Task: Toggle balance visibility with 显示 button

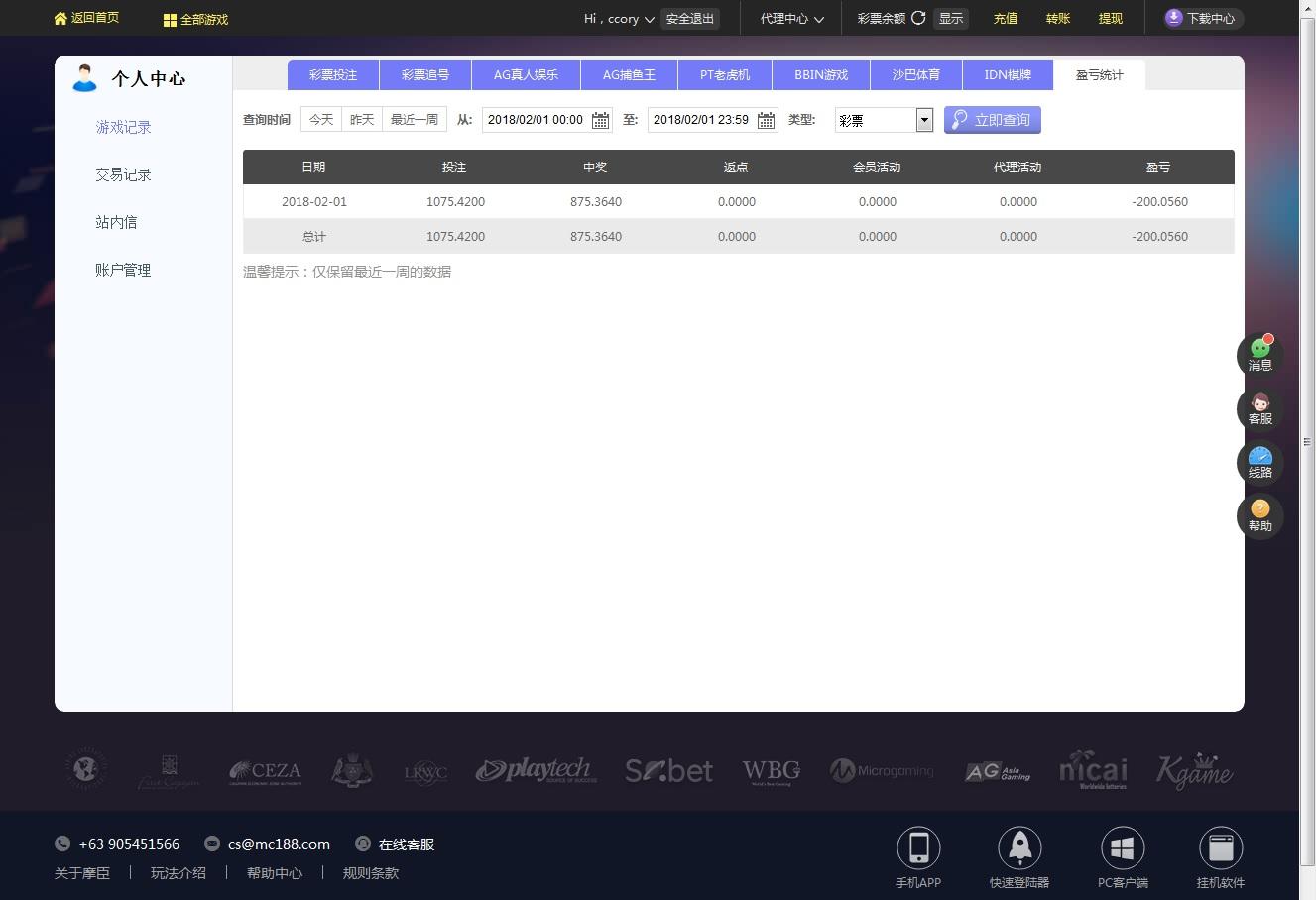Action: (x=951, y=18)
